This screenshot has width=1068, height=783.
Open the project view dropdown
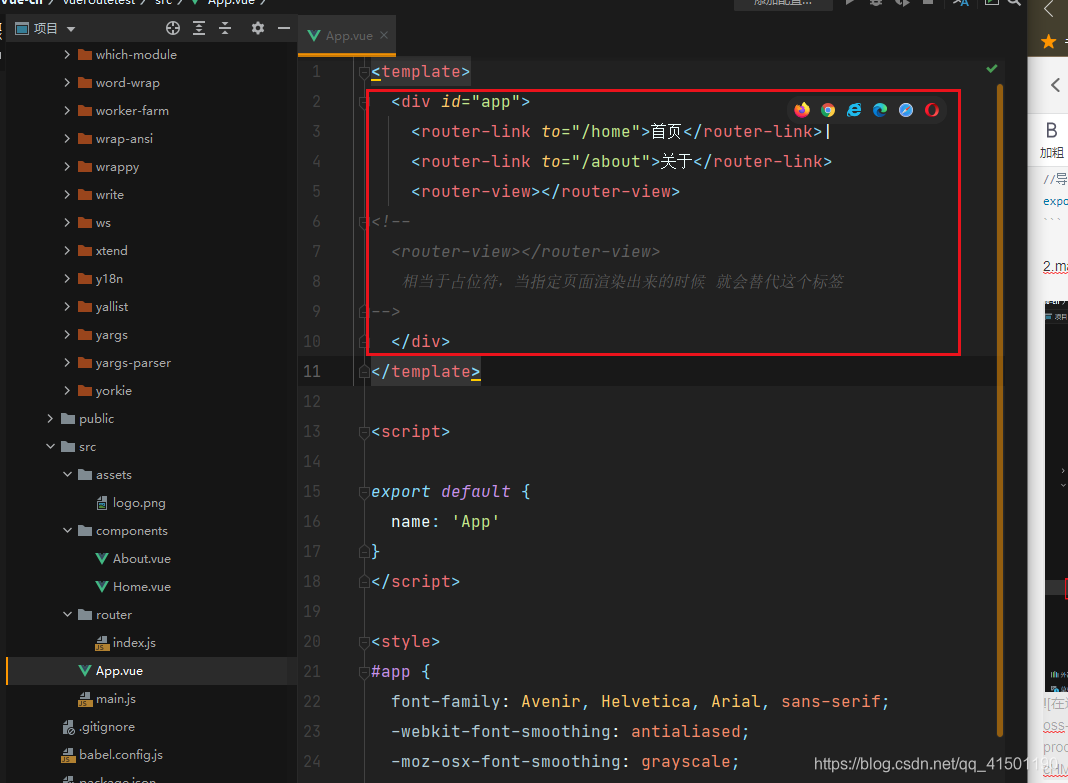(71, 29)
